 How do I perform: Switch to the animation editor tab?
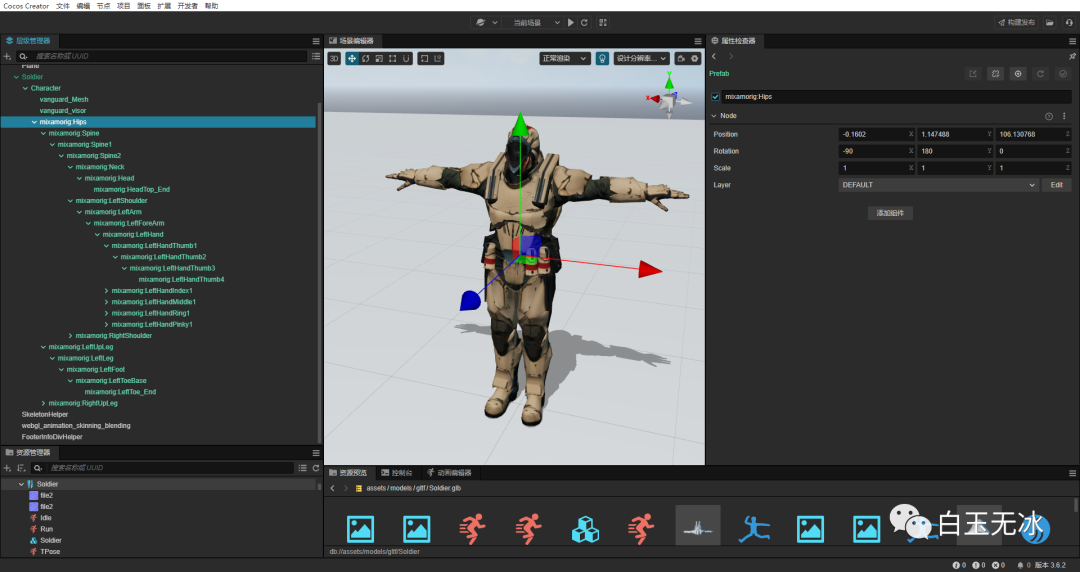(448, 473)
